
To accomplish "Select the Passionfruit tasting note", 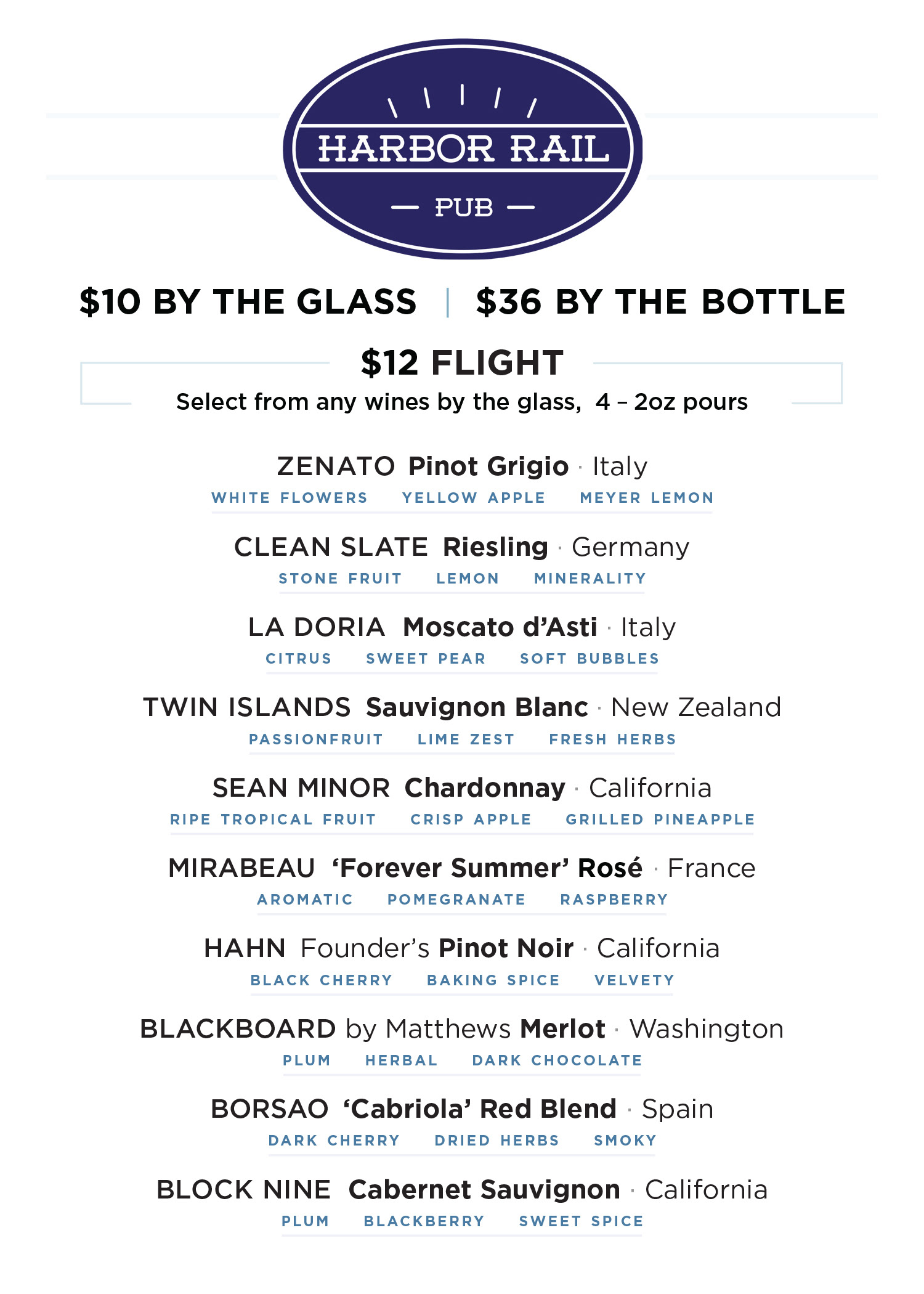I will point(316,739).
